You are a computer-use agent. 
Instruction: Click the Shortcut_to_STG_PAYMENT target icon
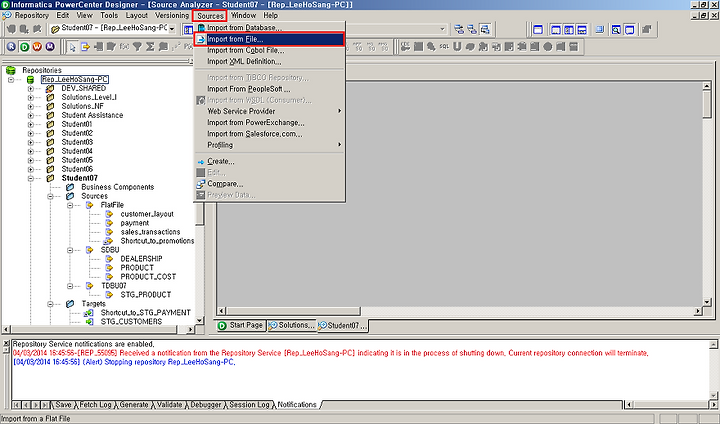point(89,313)
